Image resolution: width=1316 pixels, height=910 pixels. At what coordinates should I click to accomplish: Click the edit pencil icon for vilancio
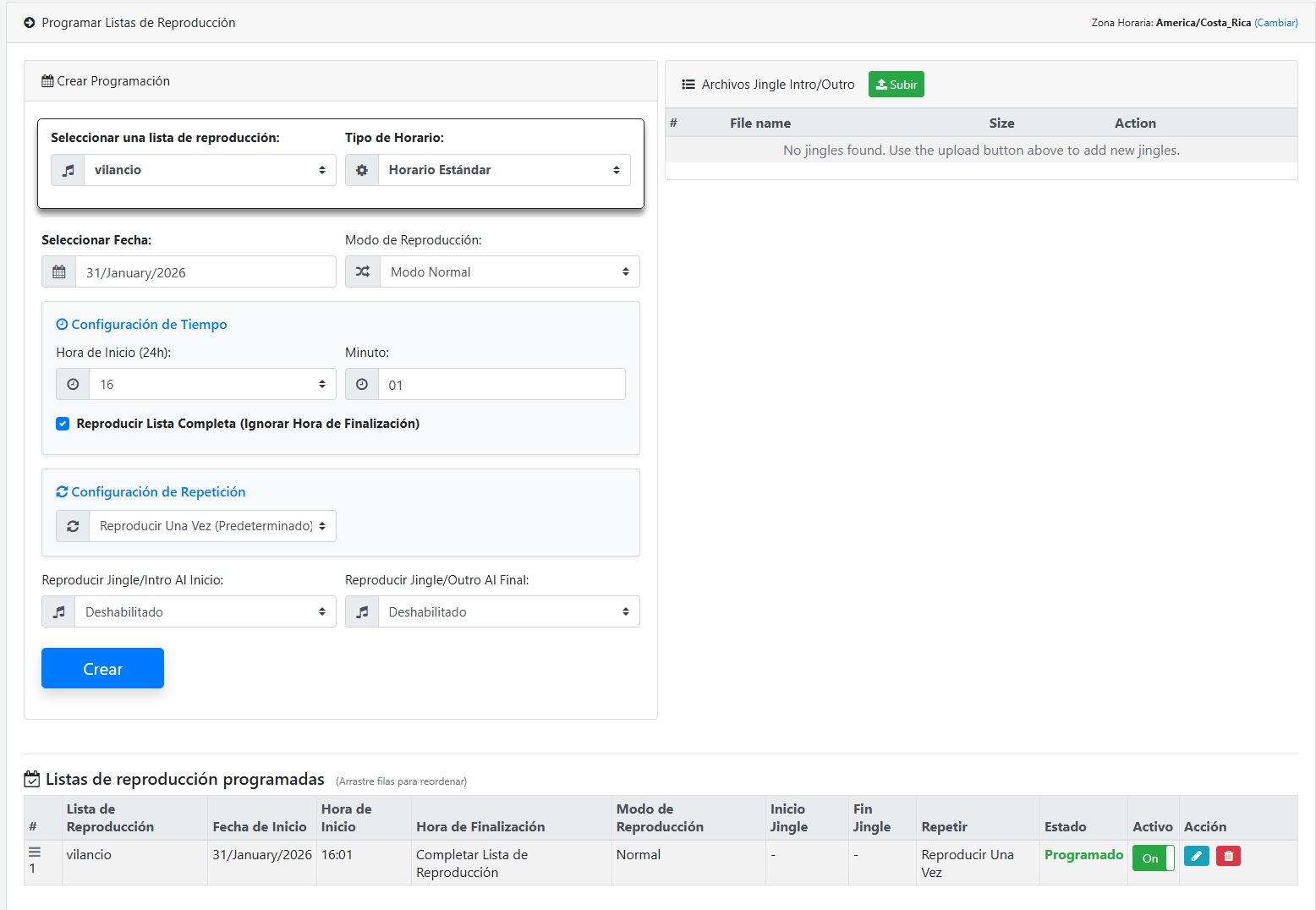point(1196,856)
